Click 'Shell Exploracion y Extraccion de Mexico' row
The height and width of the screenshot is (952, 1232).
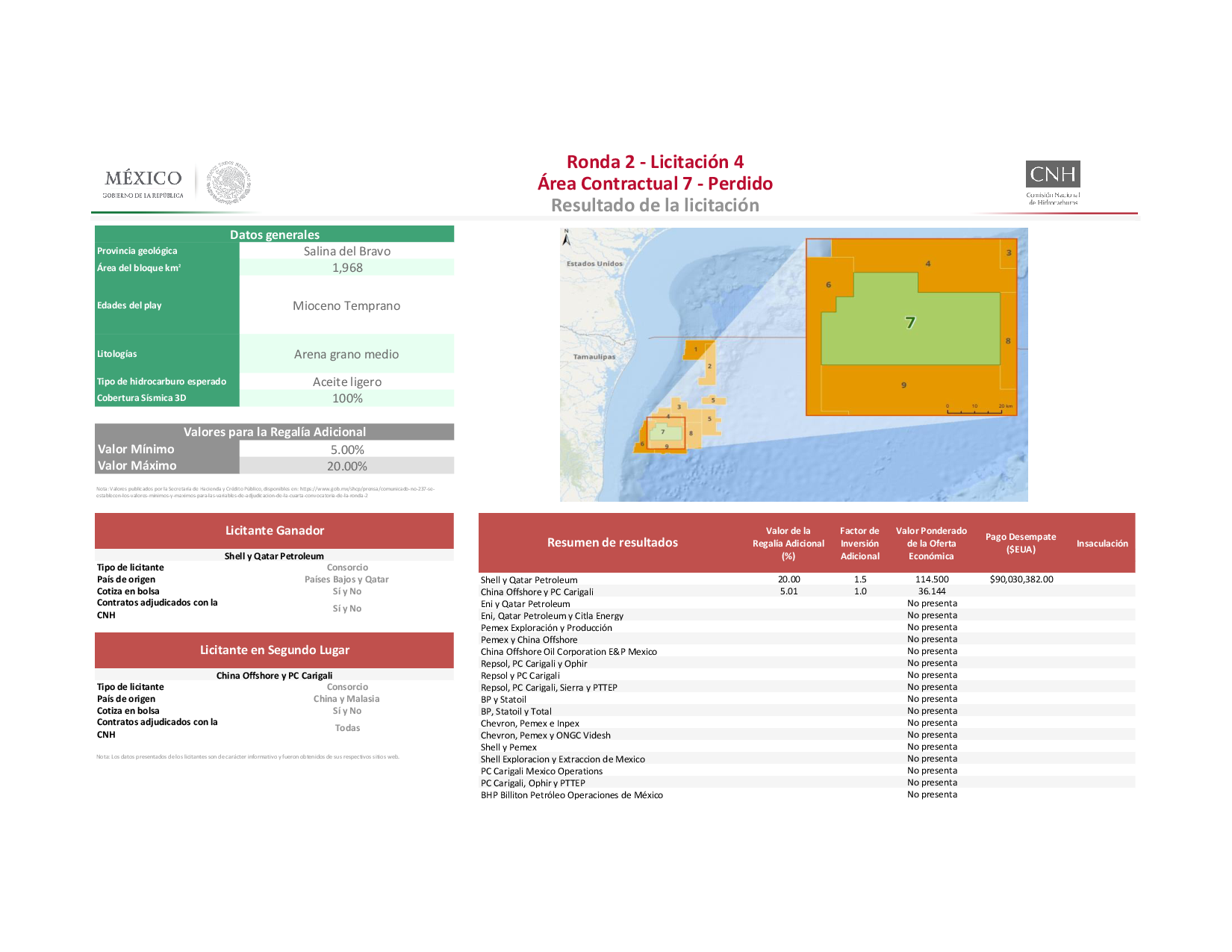pos(806,759)
